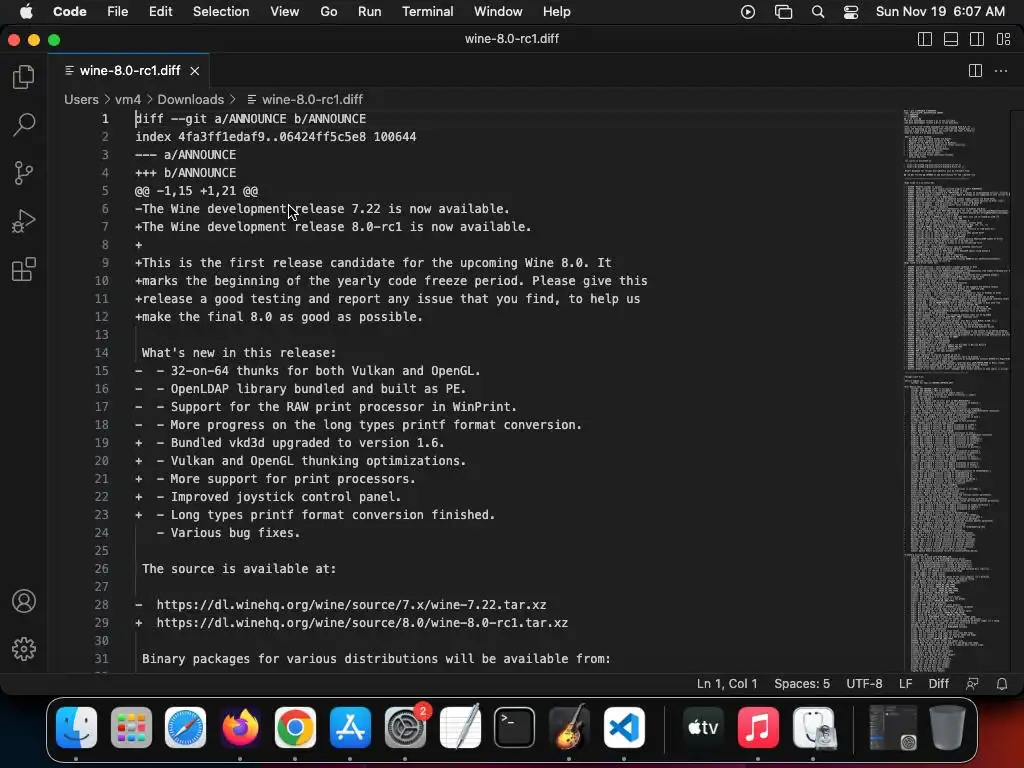Change encoding via UTF-8 status item
The width and height of the screenshot is (1024, 768).
(x=864, y=684)
